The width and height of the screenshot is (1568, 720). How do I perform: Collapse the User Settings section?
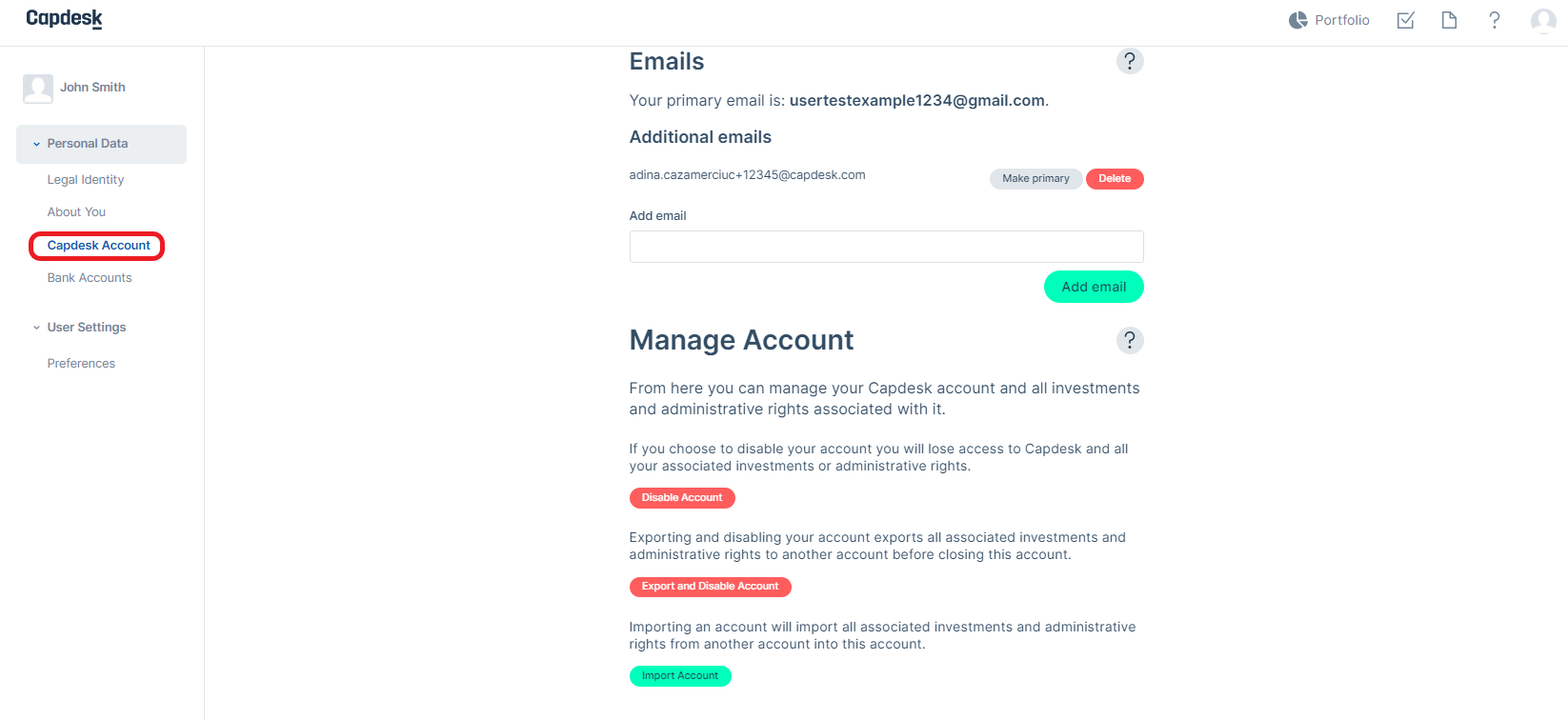(87, 327)
